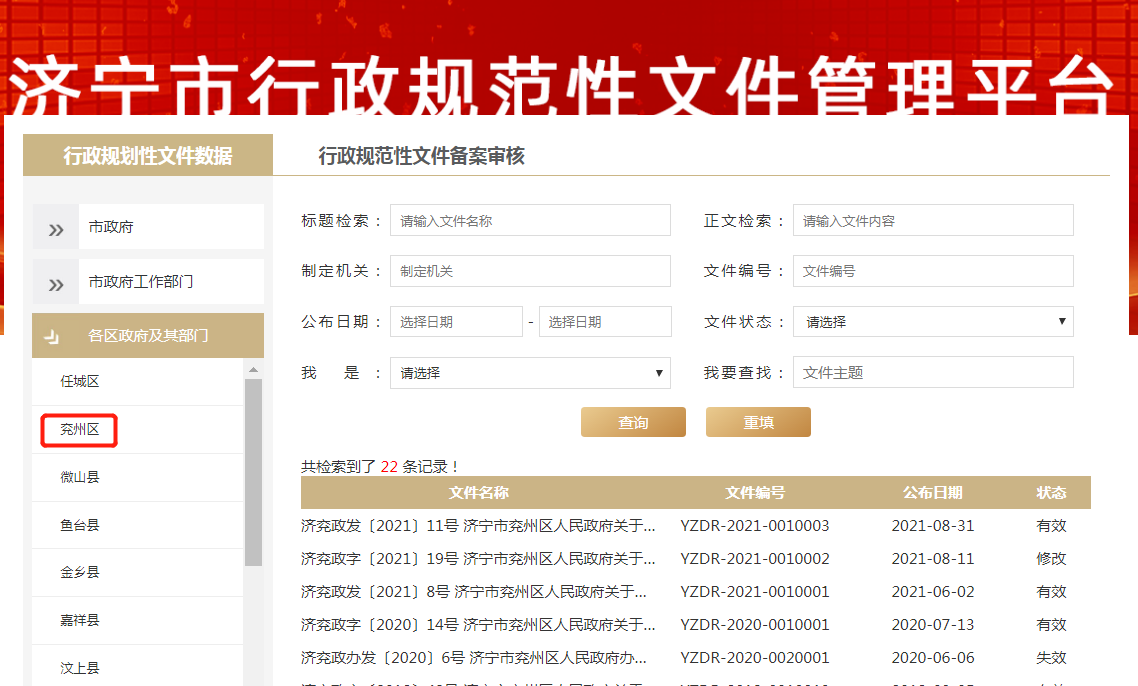This screenshot has width=1138, height=686.
Task: Open the 市政府工作部门 menu item
Action: coord(141,283)
